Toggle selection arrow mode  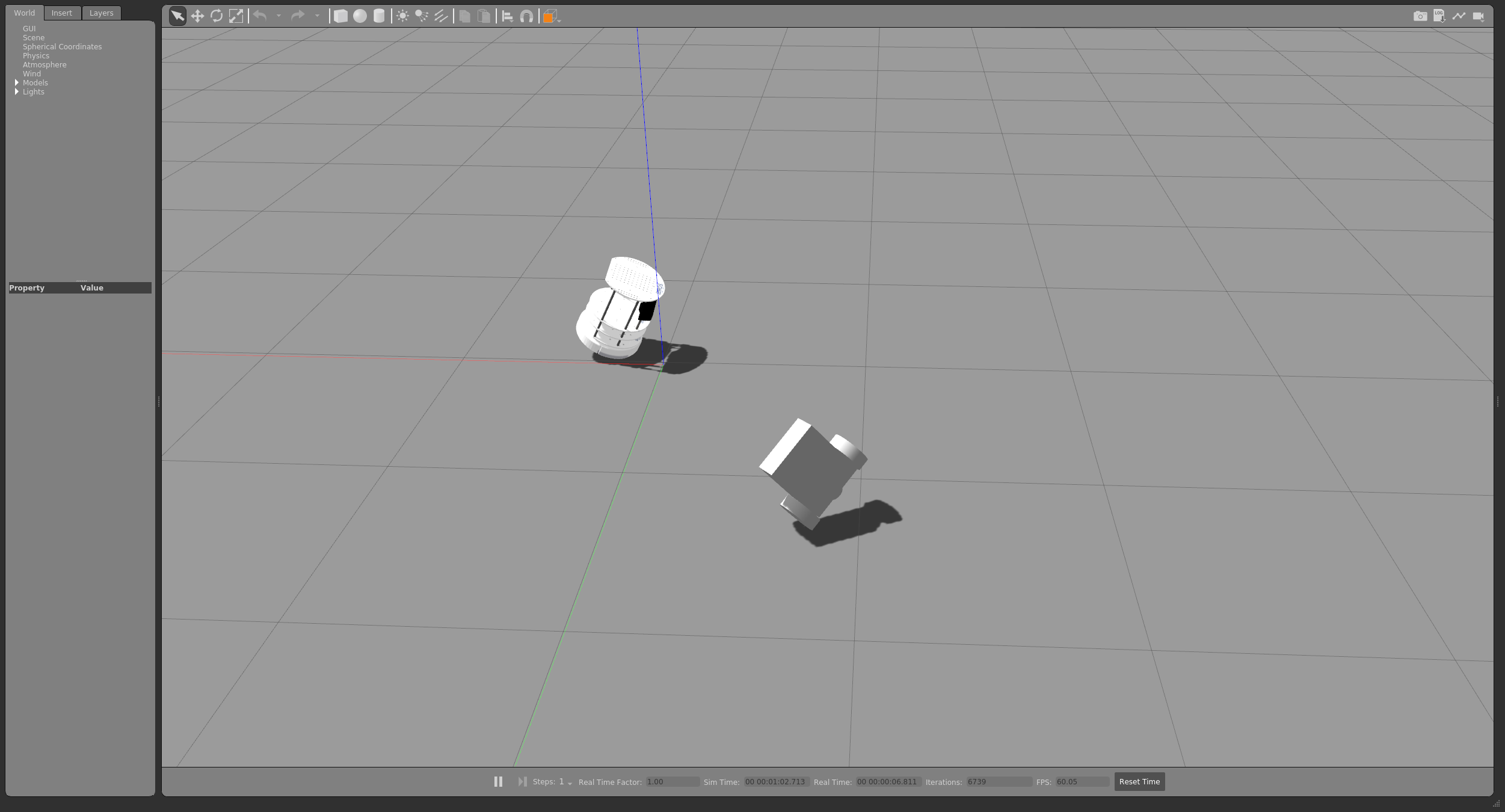(x=177, y=16)
